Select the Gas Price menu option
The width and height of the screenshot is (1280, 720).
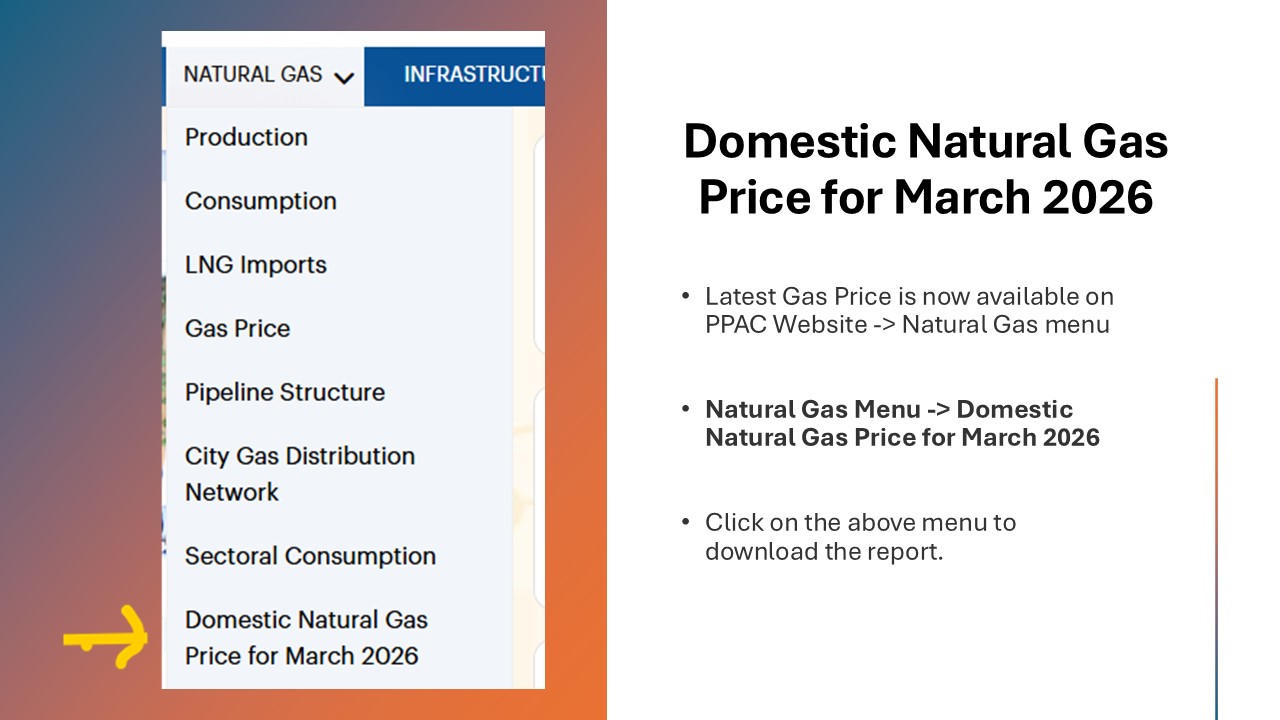tap(237, 329)
